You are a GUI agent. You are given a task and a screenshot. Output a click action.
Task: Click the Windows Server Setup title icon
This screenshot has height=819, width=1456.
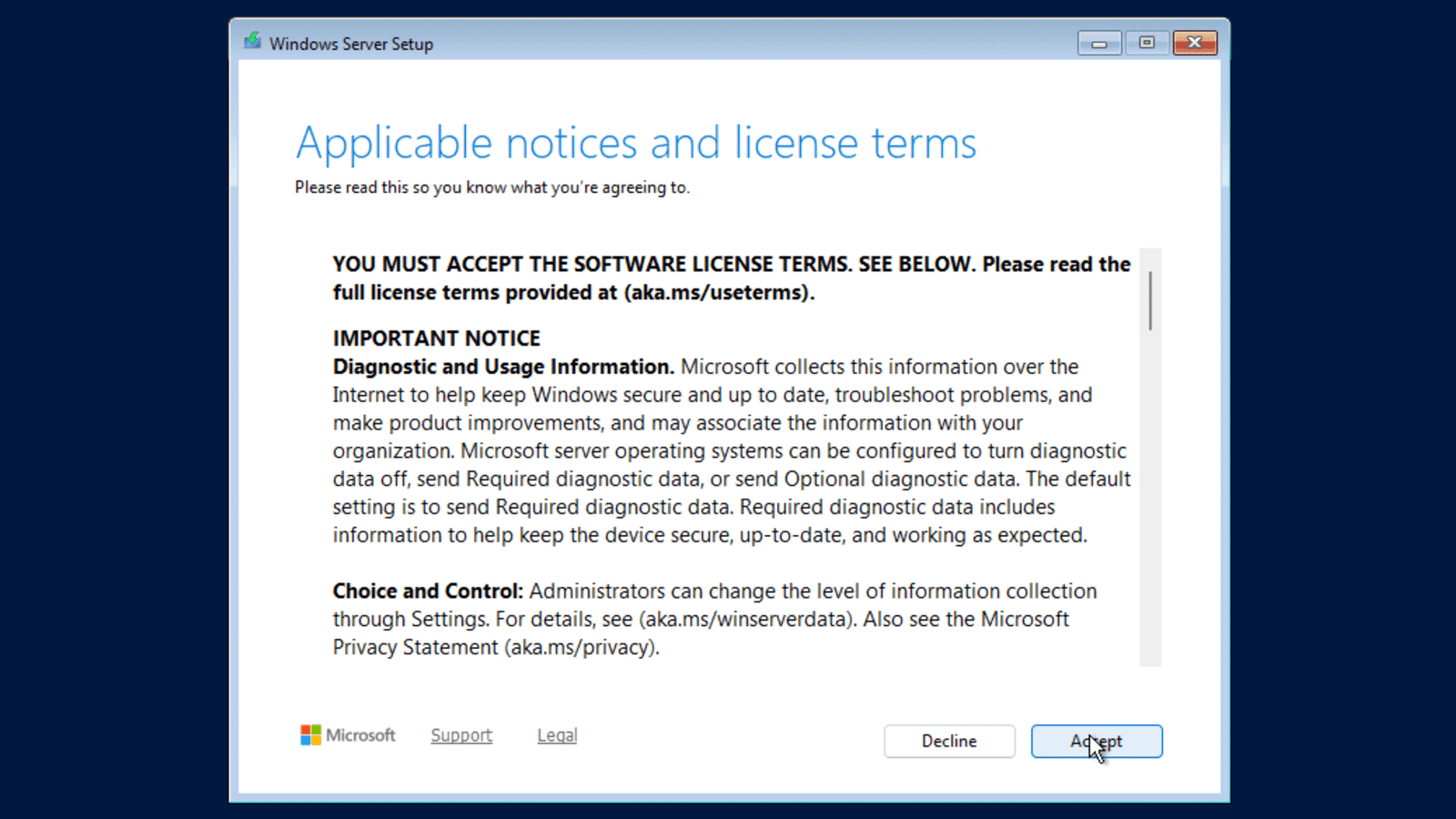pos(252,42)
